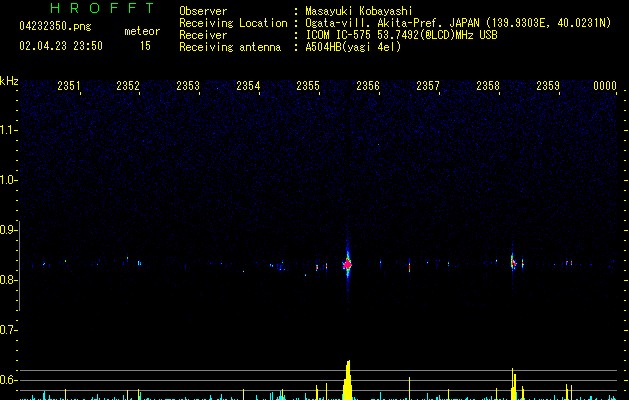Select the 0000 time axis marker
This screenshot has height=400, width=629.
pos(605,85)
